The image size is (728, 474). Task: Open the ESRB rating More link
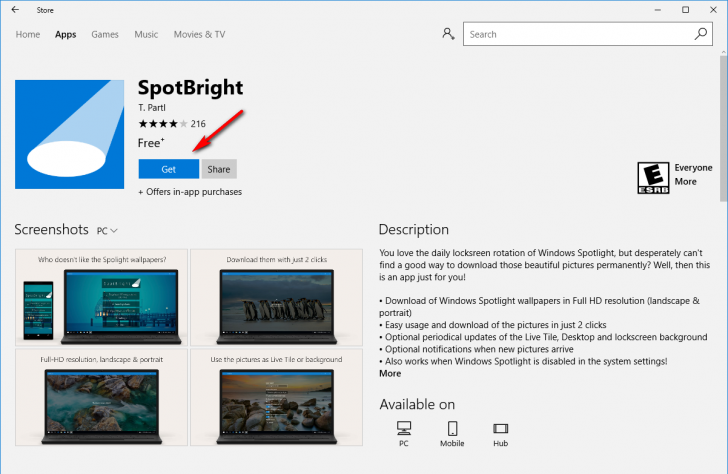(x=685, y=182)
